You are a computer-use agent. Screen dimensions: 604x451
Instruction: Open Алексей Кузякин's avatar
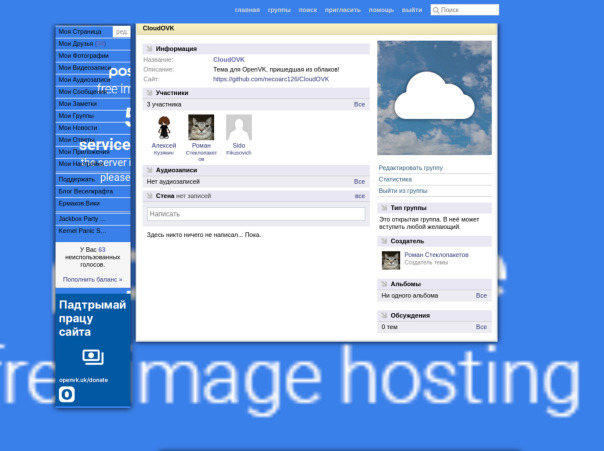coord(164,127)
